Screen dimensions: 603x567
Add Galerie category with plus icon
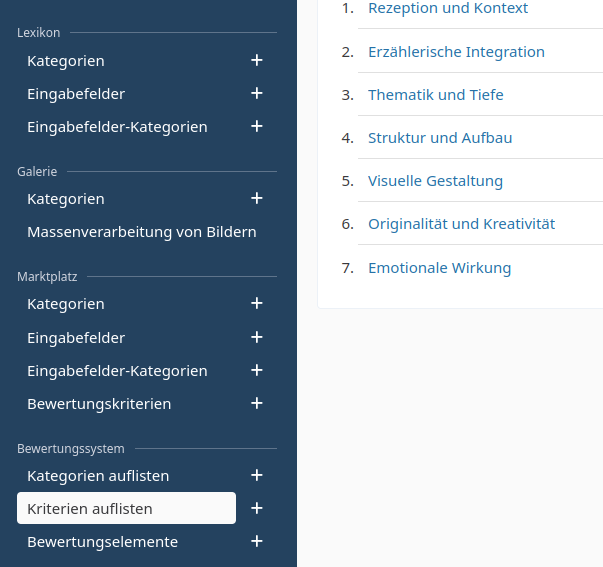pyautogui.click(x=257, y=199)
